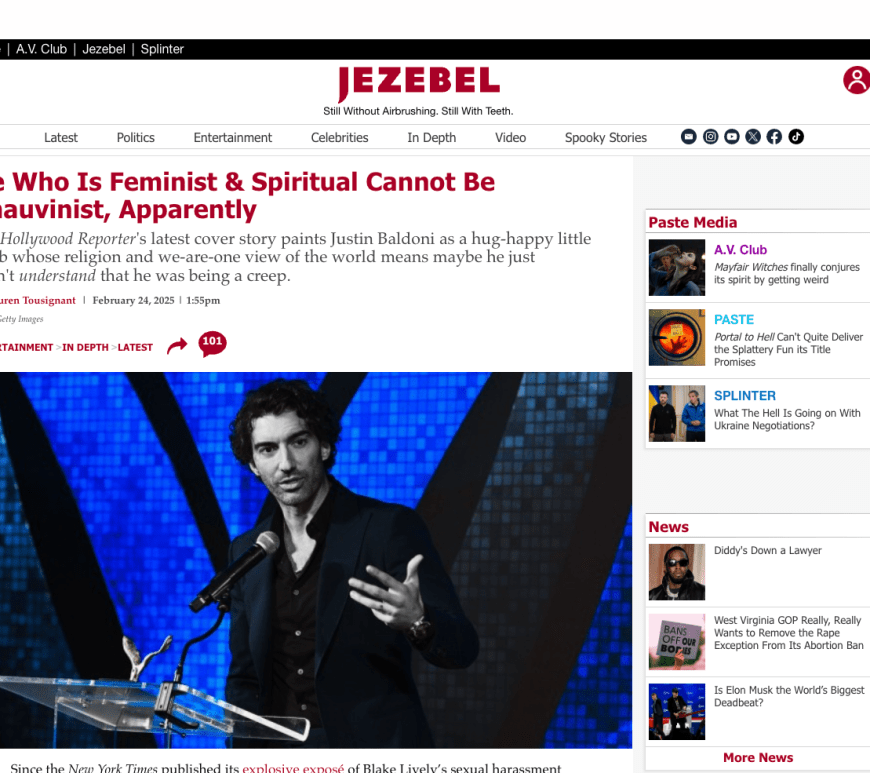This screenshot has height=773, width=870.
Task: Click the red share arrow icon
Action: pos(178,346)
